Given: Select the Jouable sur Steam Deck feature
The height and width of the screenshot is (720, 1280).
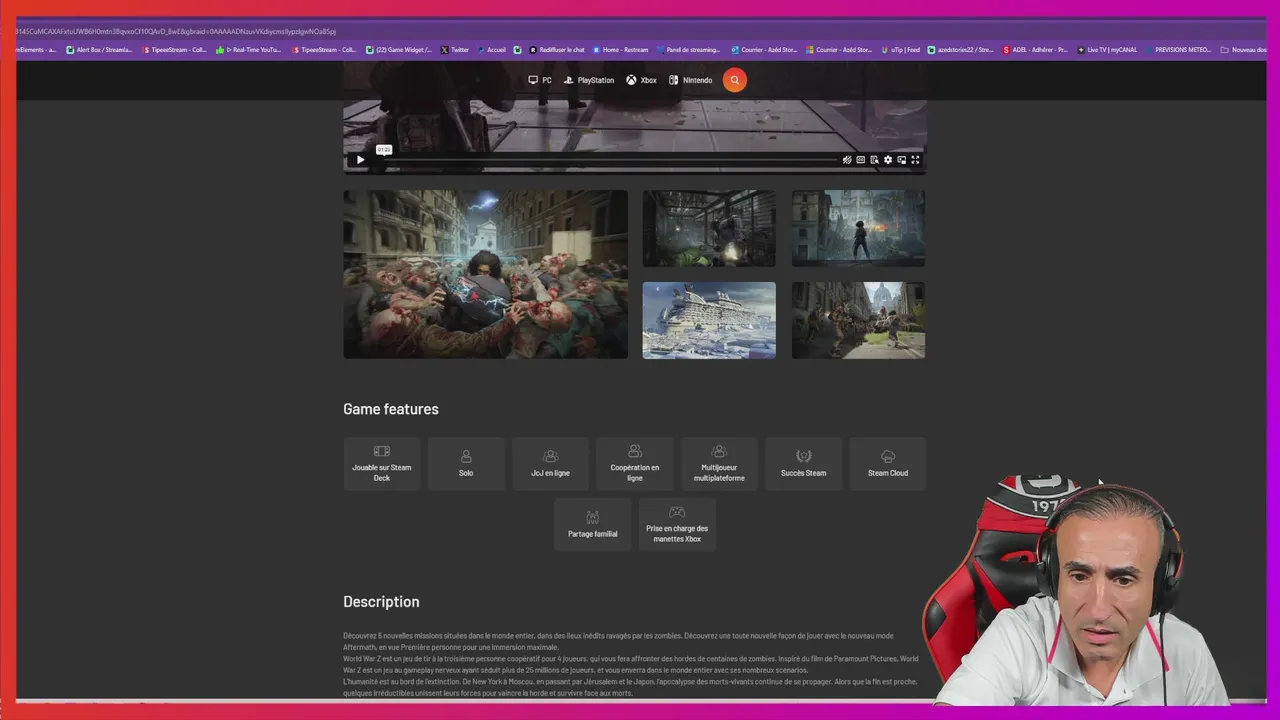Looking at the screenshot, I should click(382, 464).
